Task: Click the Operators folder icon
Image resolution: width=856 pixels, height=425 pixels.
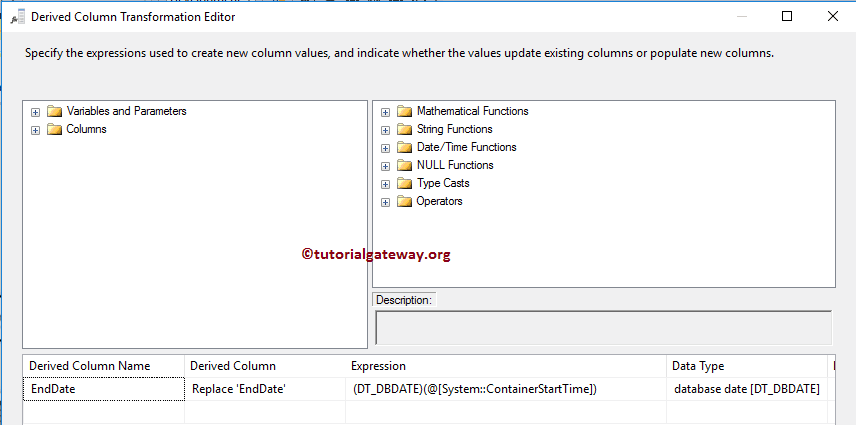Action: click(404, 202)
